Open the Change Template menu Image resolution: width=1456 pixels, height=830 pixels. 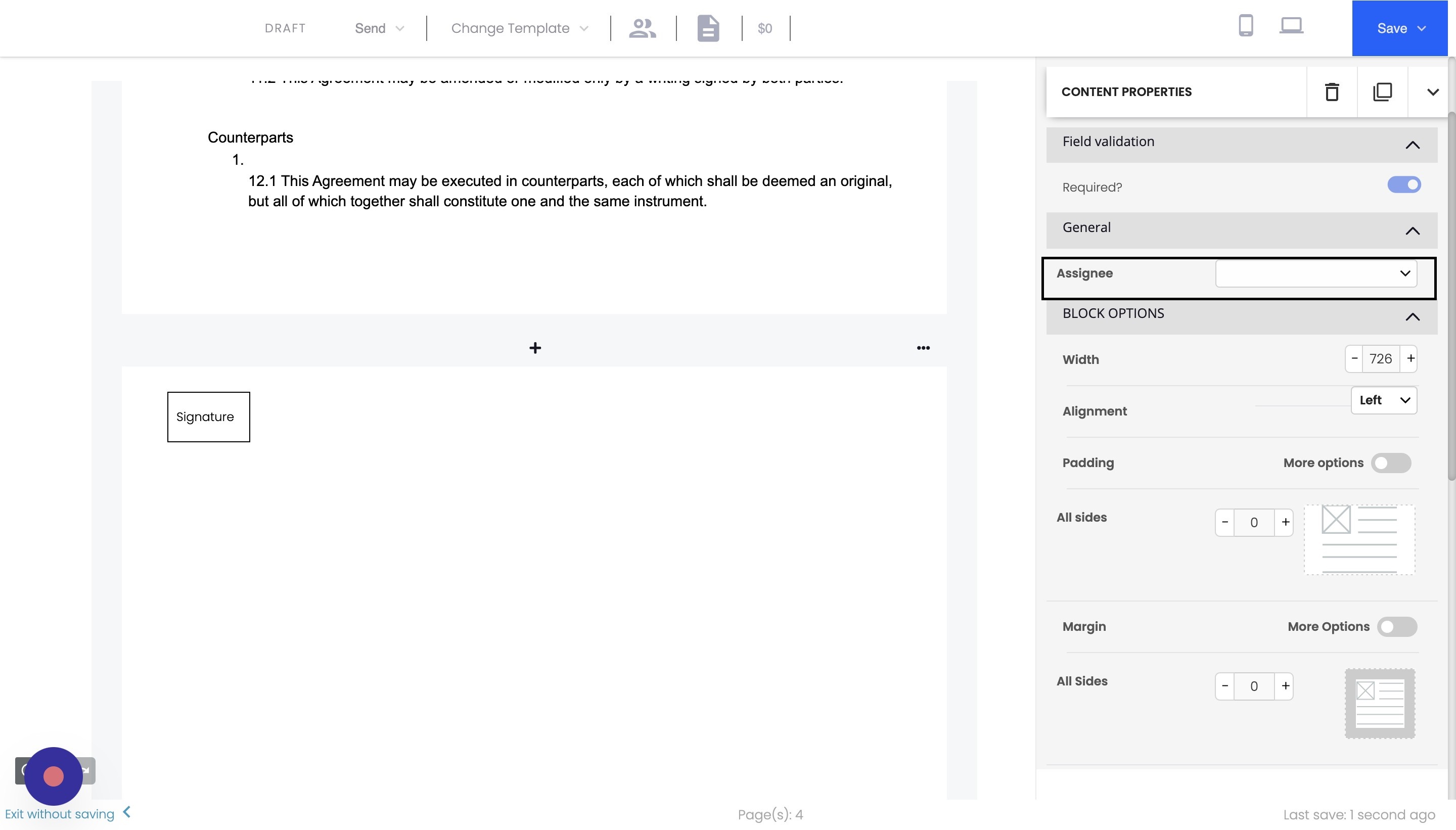point(519,28)
